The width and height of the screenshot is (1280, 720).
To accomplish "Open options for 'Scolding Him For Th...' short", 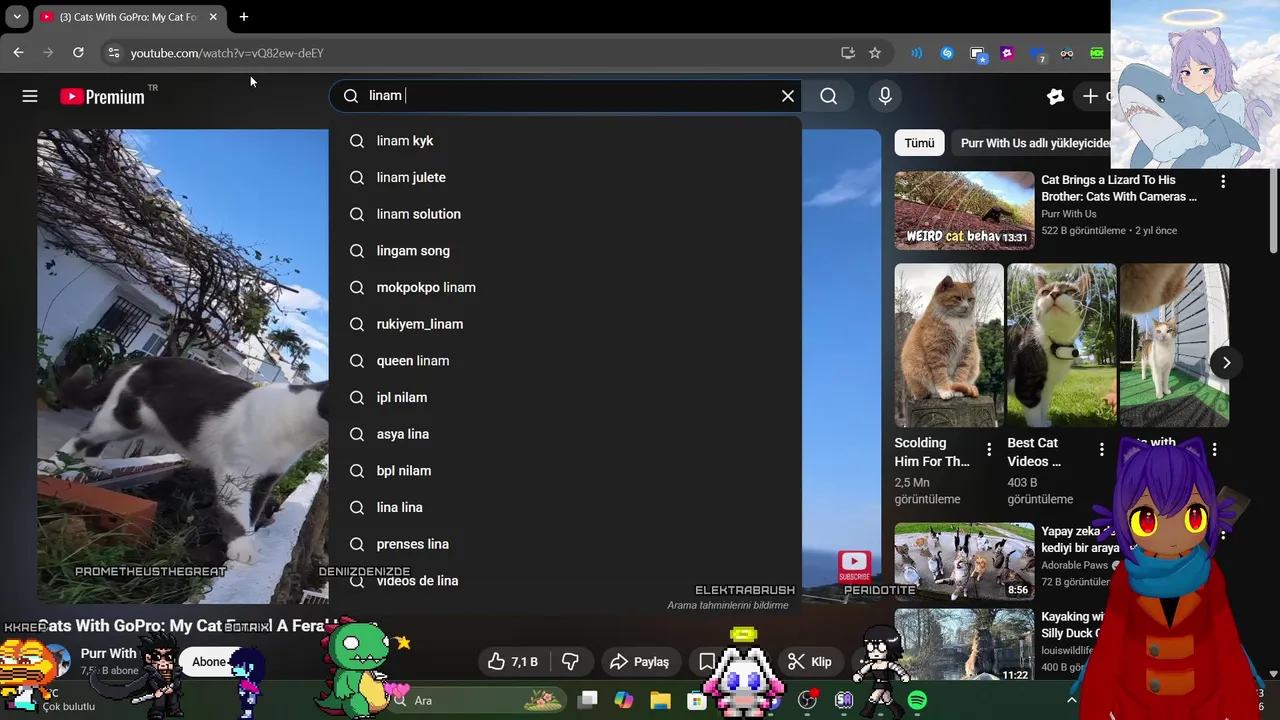I will 988,450.
